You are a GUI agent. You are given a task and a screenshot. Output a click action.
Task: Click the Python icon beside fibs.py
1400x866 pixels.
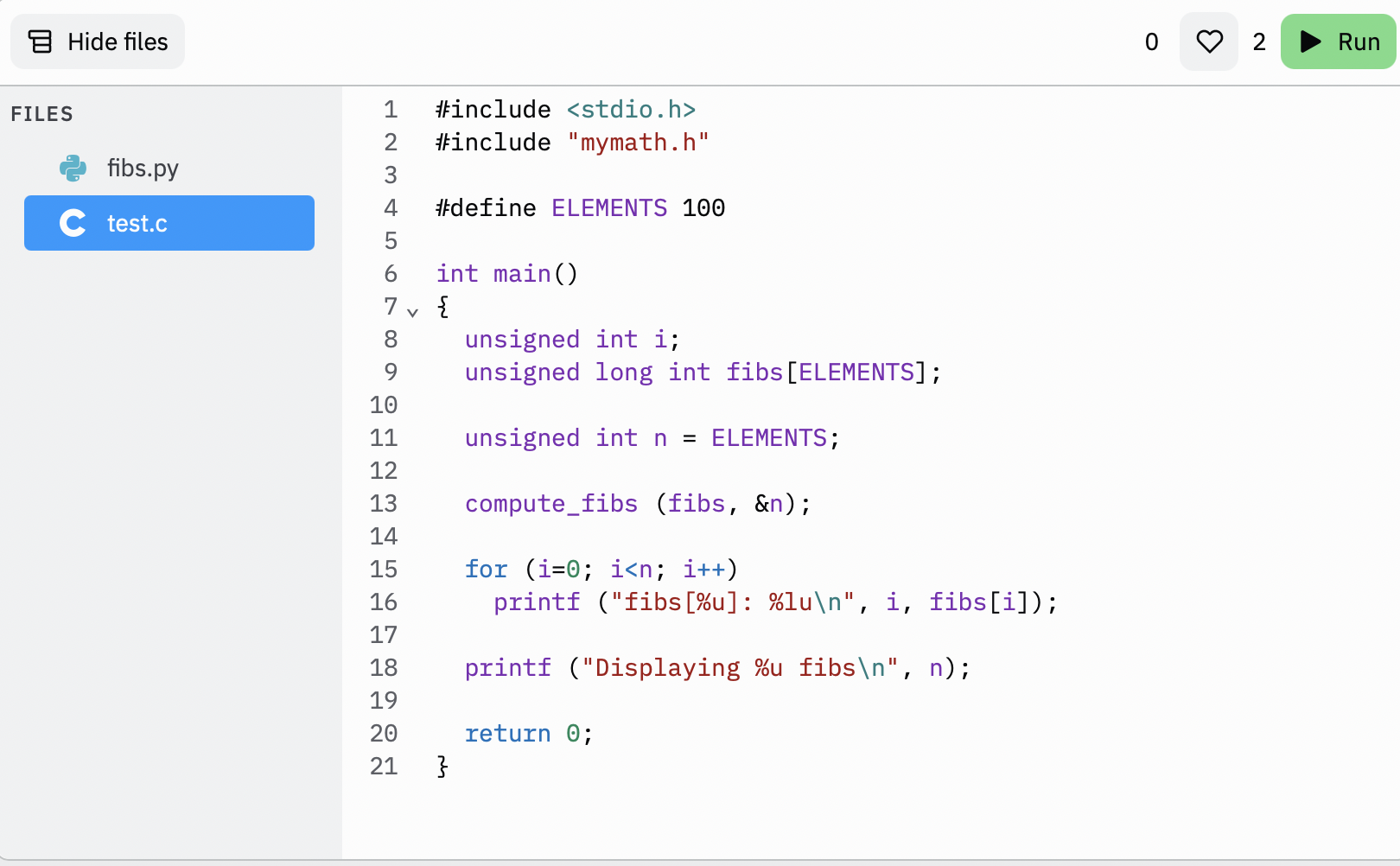[73, 168]
